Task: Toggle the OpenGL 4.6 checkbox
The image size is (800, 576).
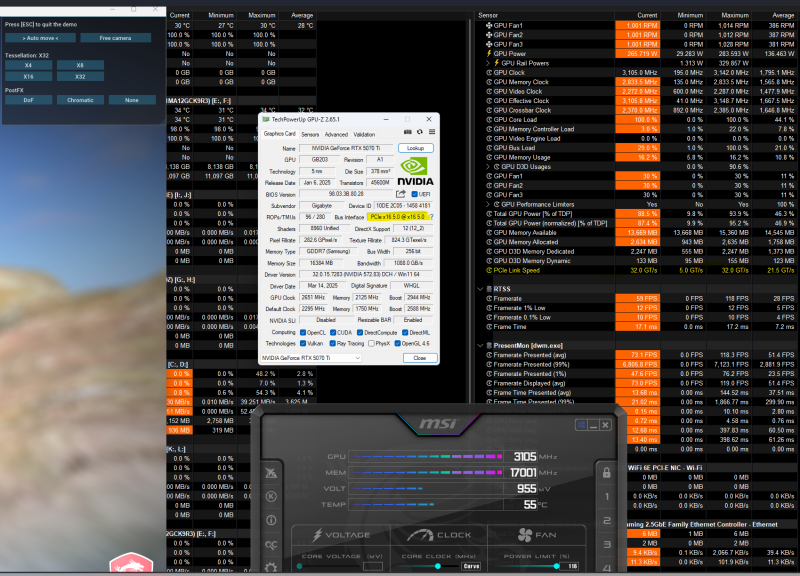Action: (x=397, y=343)
